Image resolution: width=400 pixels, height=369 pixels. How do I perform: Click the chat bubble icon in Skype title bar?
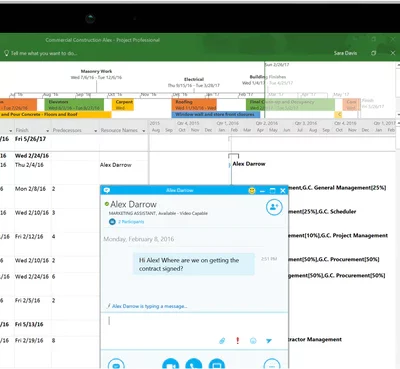point(107,190)
